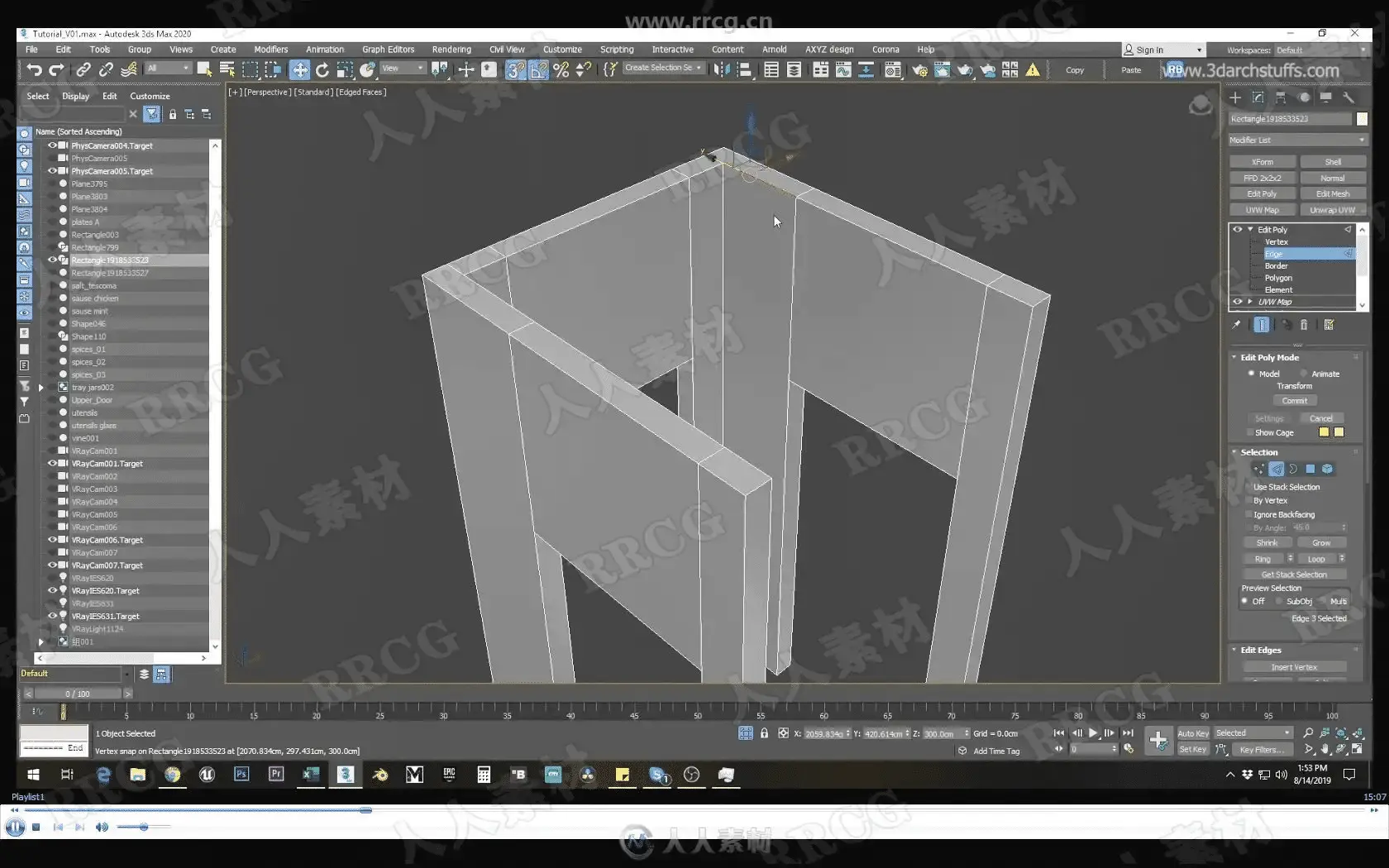Open the Graph Editors menu
The image size is (1389, 868).
[x=388, y=50]
